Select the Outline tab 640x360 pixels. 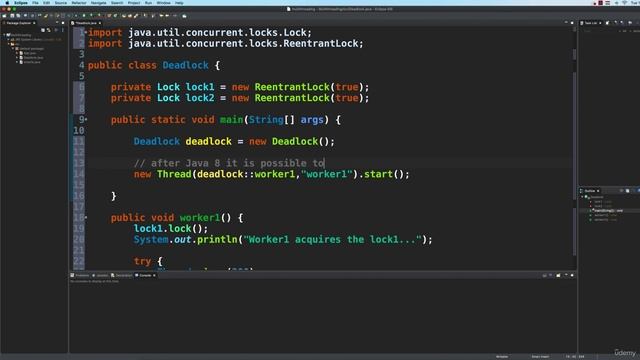tap(590, 191)
